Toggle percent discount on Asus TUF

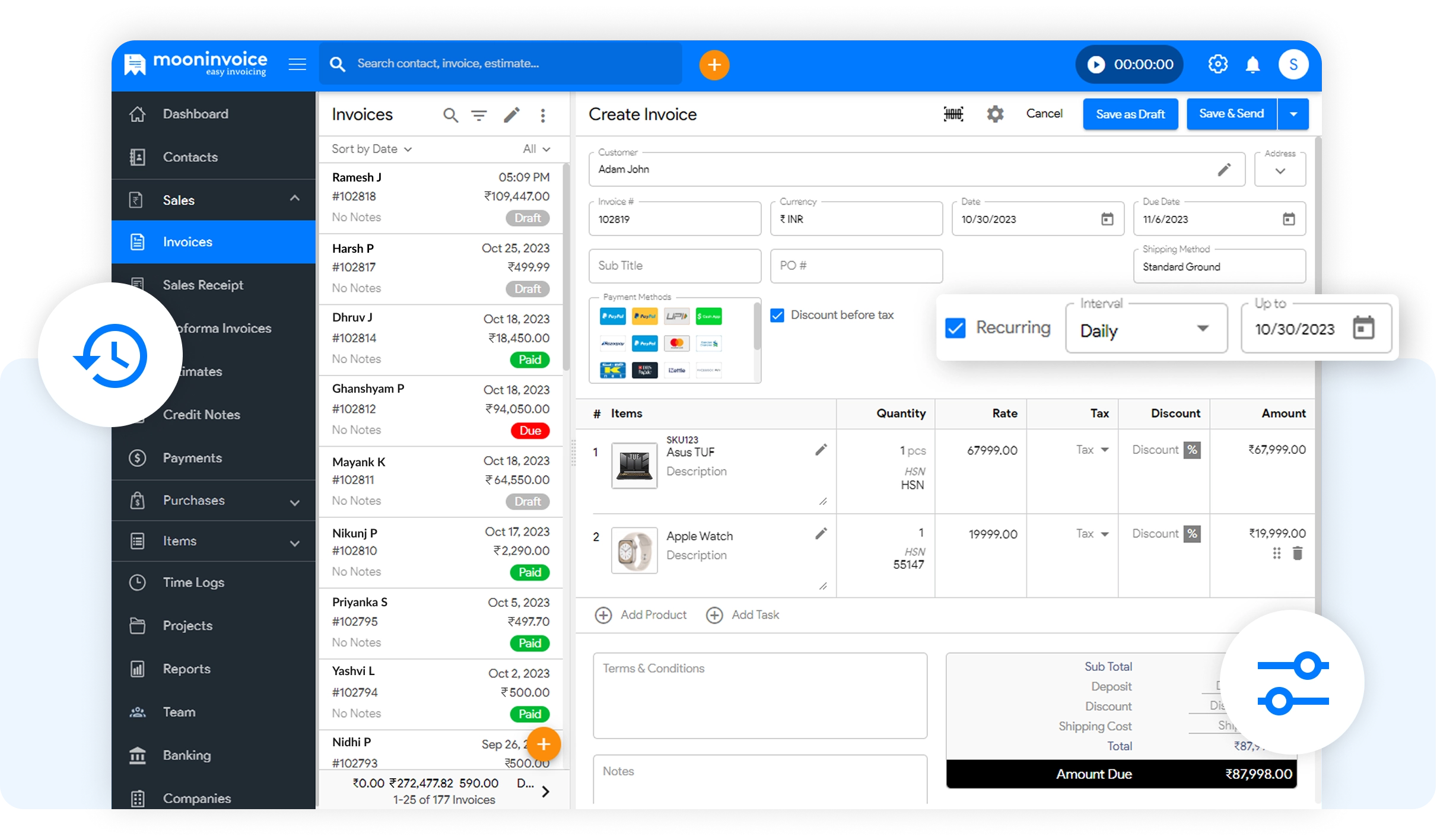click(1192, 450)
